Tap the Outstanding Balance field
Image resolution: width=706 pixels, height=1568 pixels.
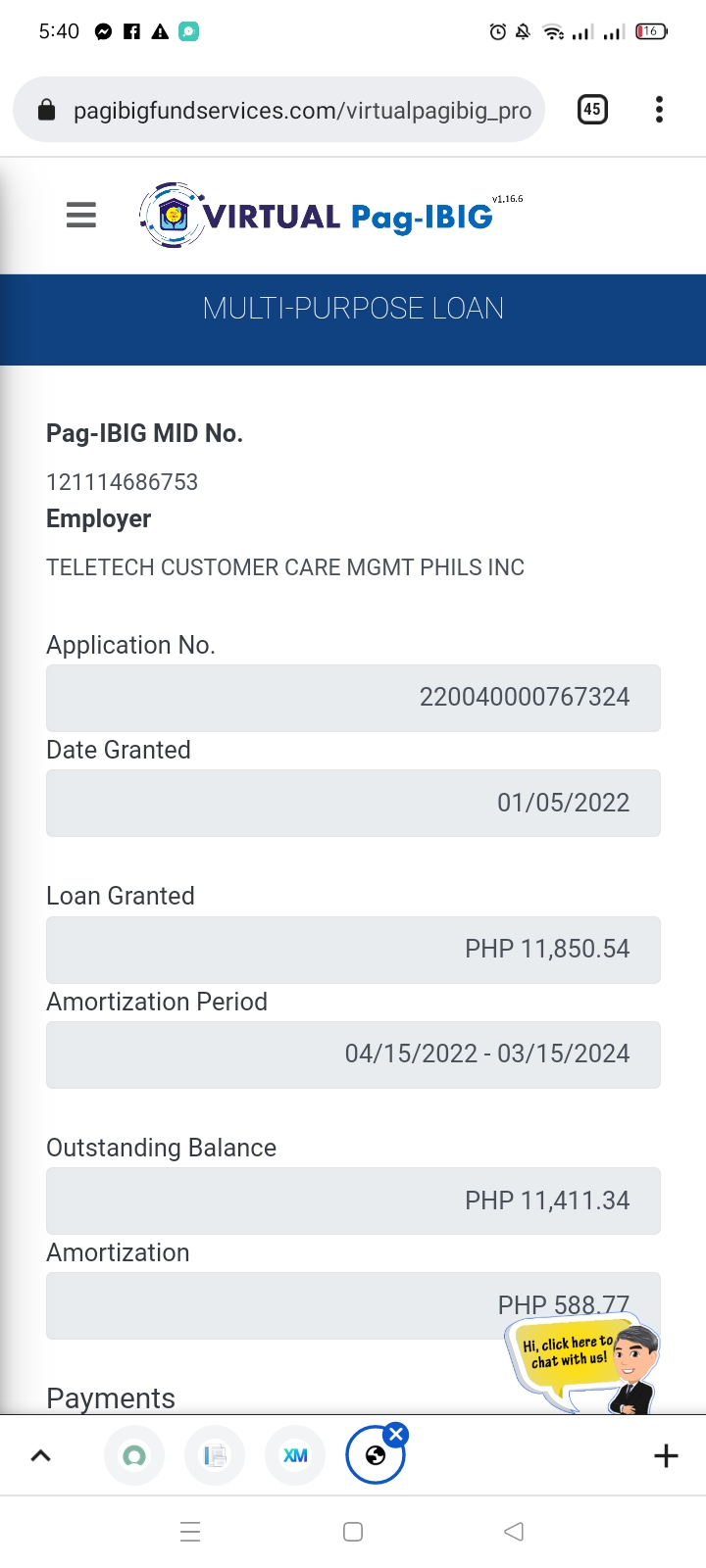coord(353,1200)
